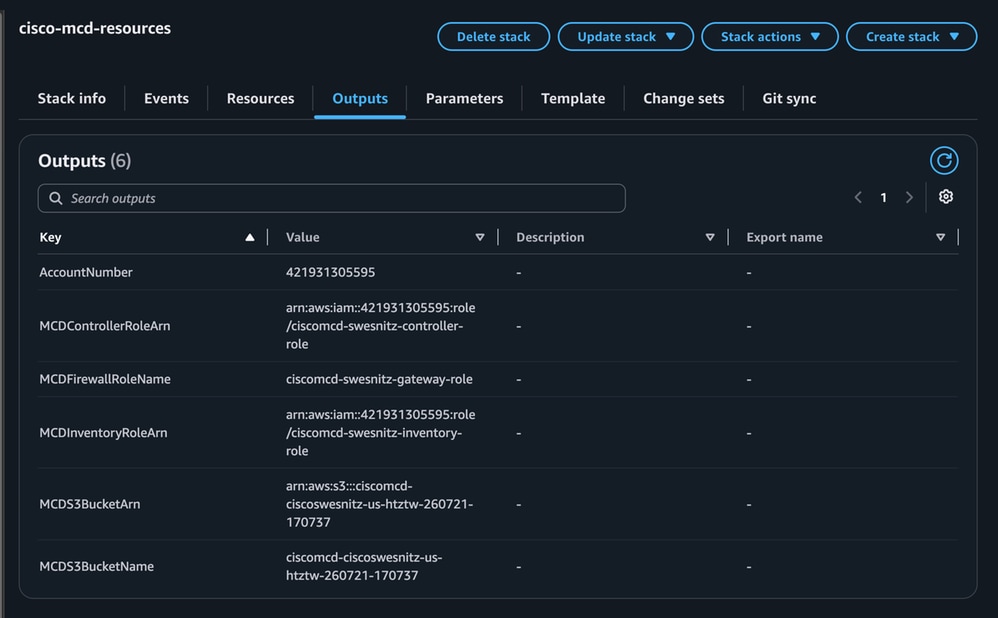The height and width of the screenshot is (618, 998).
Task: Open the Resources tab
Action: (260, 99)
